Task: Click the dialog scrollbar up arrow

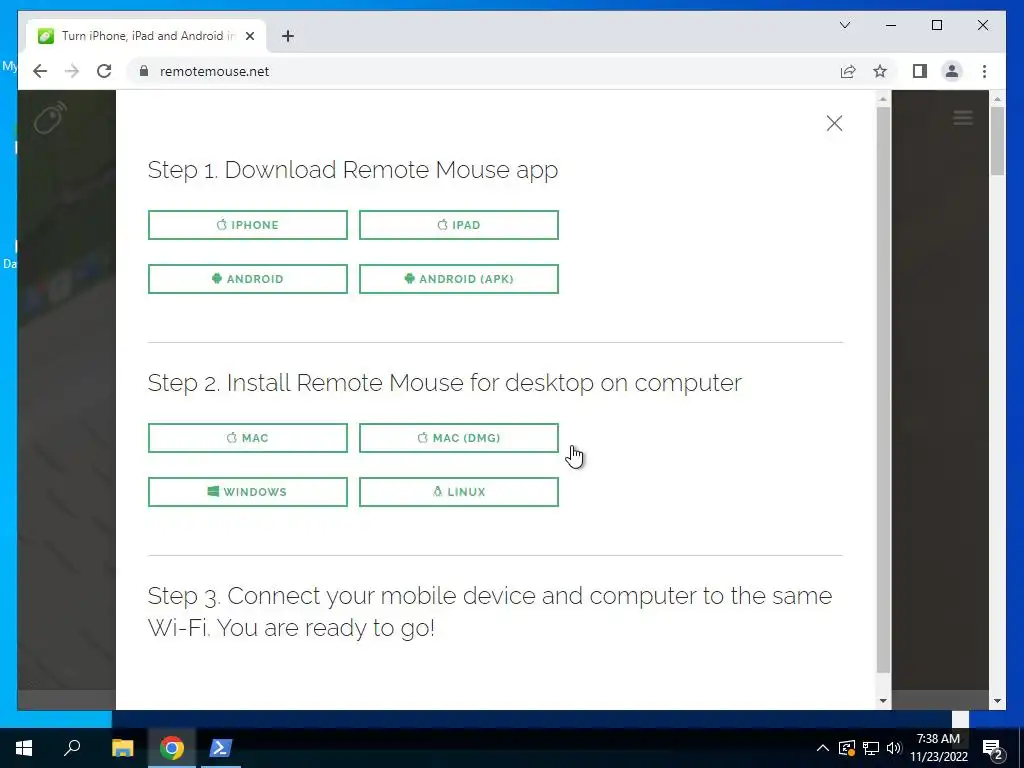Action: pos(883,99)
